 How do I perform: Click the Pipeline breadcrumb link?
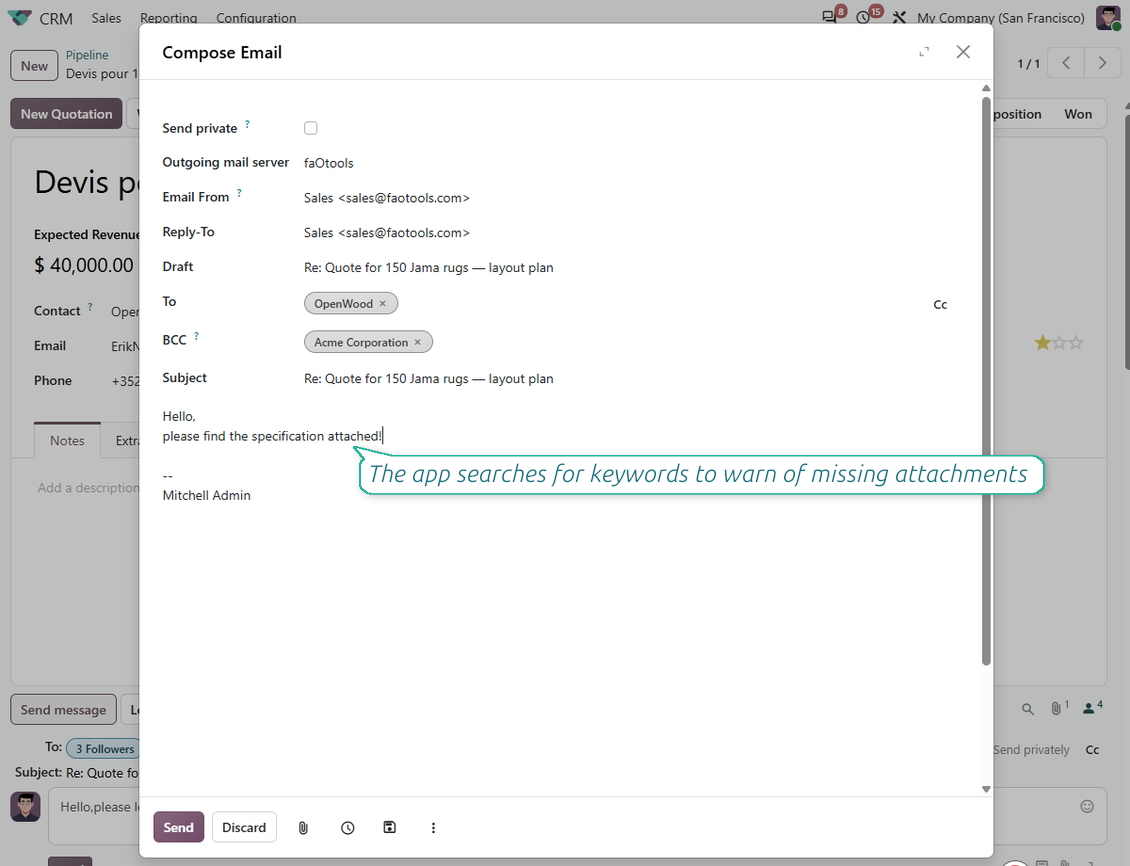coord(87,55)
